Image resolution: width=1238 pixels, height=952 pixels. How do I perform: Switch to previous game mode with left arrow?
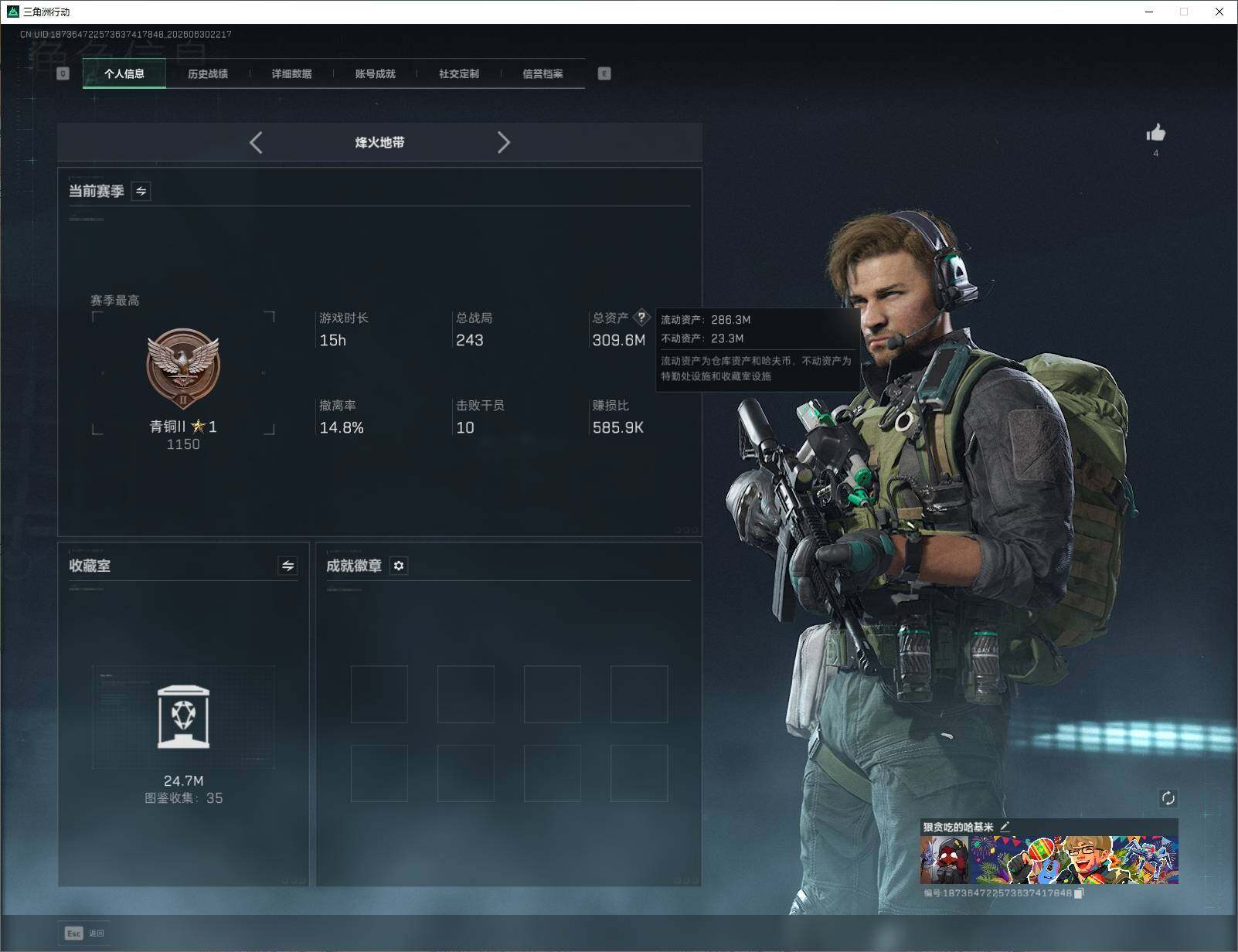click(x=257, y=142)
